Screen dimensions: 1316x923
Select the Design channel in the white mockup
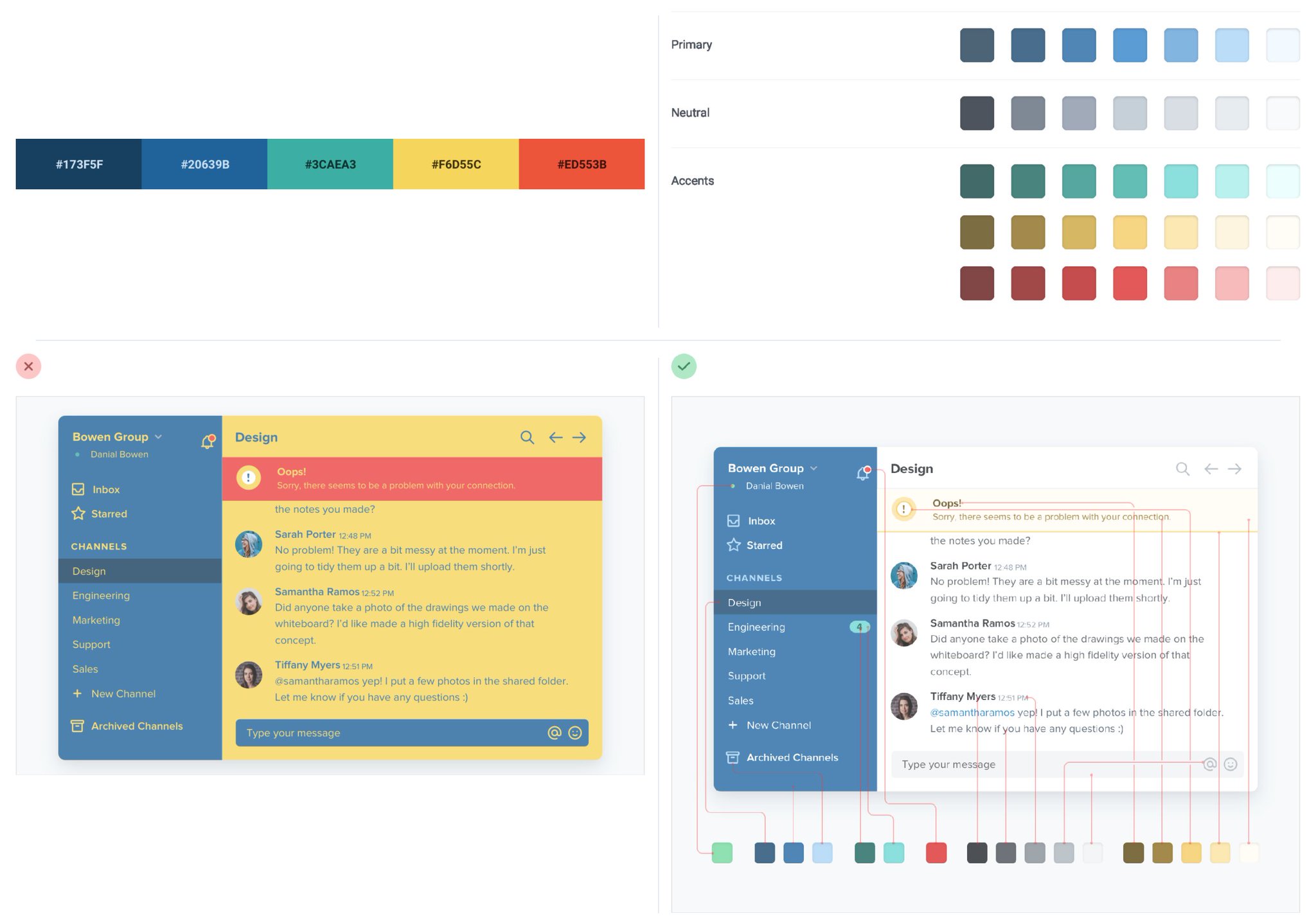pos(796,603)
